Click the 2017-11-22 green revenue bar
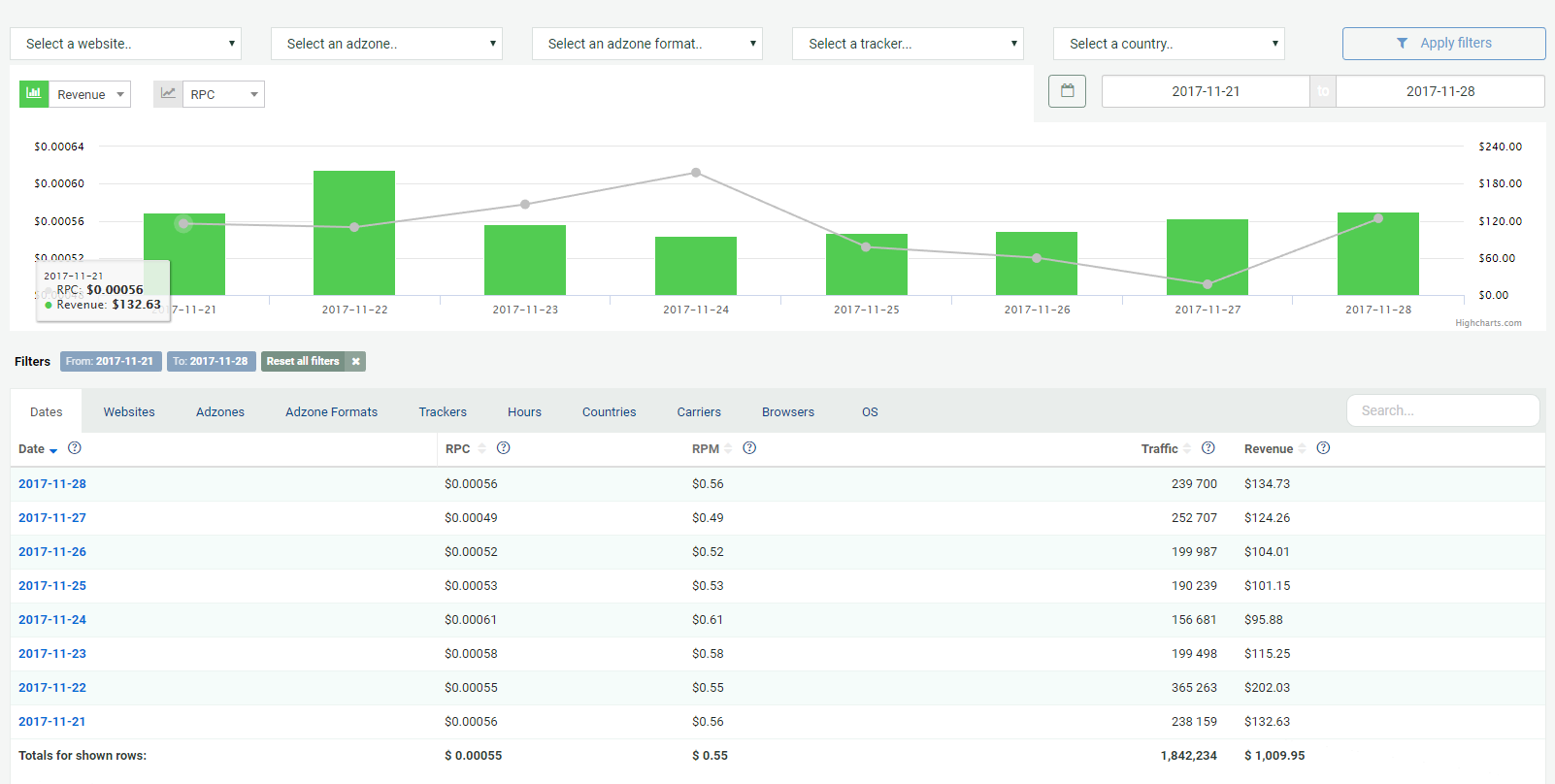 point(354,262)
